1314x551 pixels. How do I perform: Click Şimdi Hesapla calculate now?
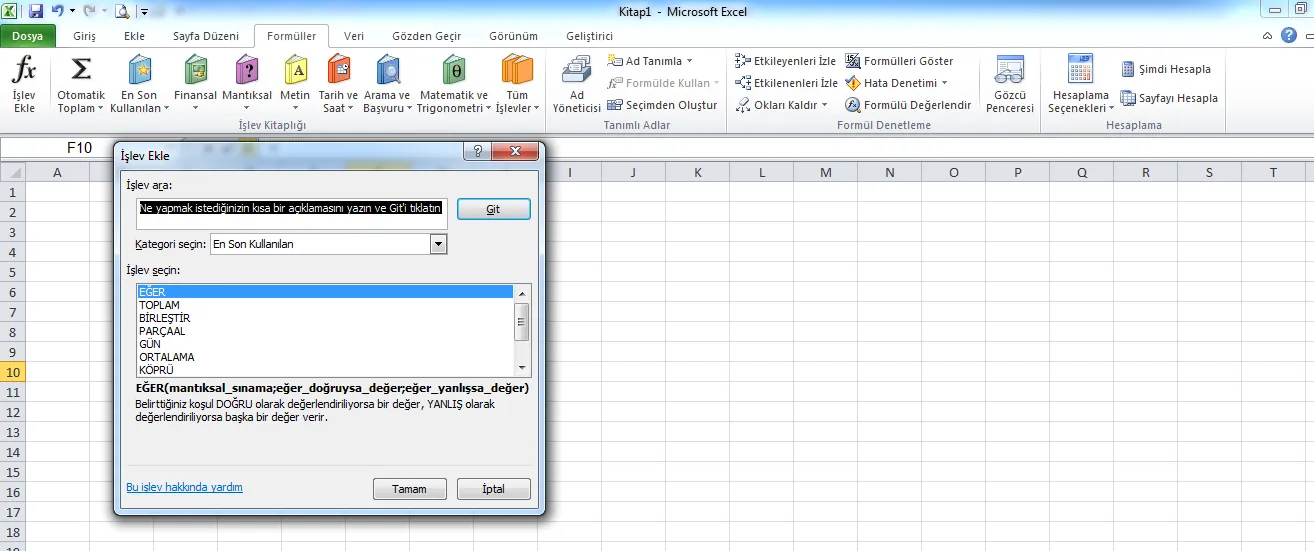click(1166, 69)
